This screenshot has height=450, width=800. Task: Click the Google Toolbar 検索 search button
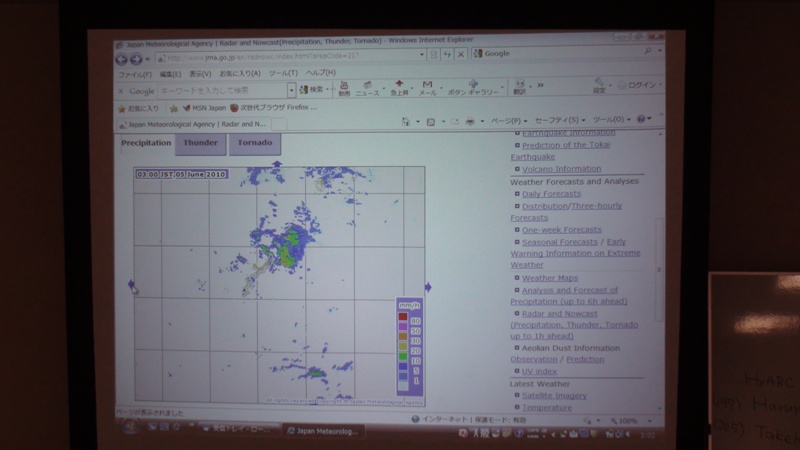[312, 90]
